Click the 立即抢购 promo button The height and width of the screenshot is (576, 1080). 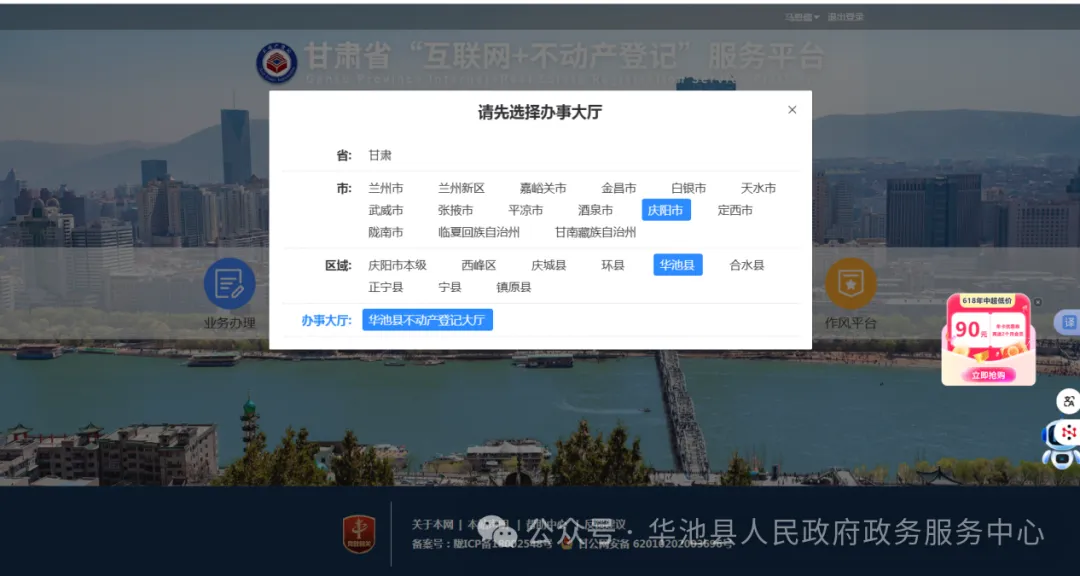[988, 374]
